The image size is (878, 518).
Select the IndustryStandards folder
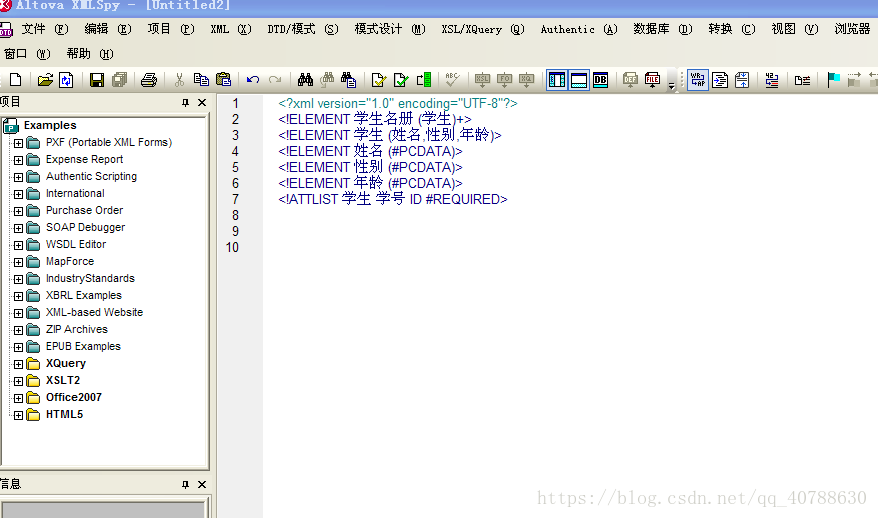[x=90, y=278]
